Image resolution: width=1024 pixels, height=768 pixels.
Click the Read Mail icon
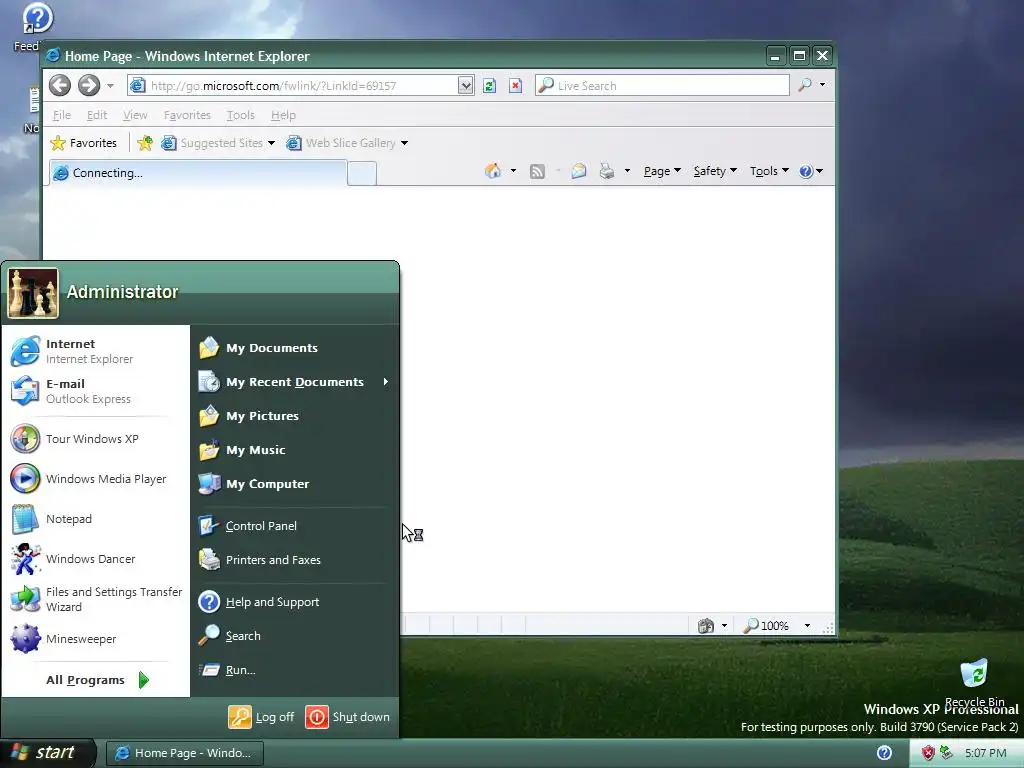coord(579,171)
